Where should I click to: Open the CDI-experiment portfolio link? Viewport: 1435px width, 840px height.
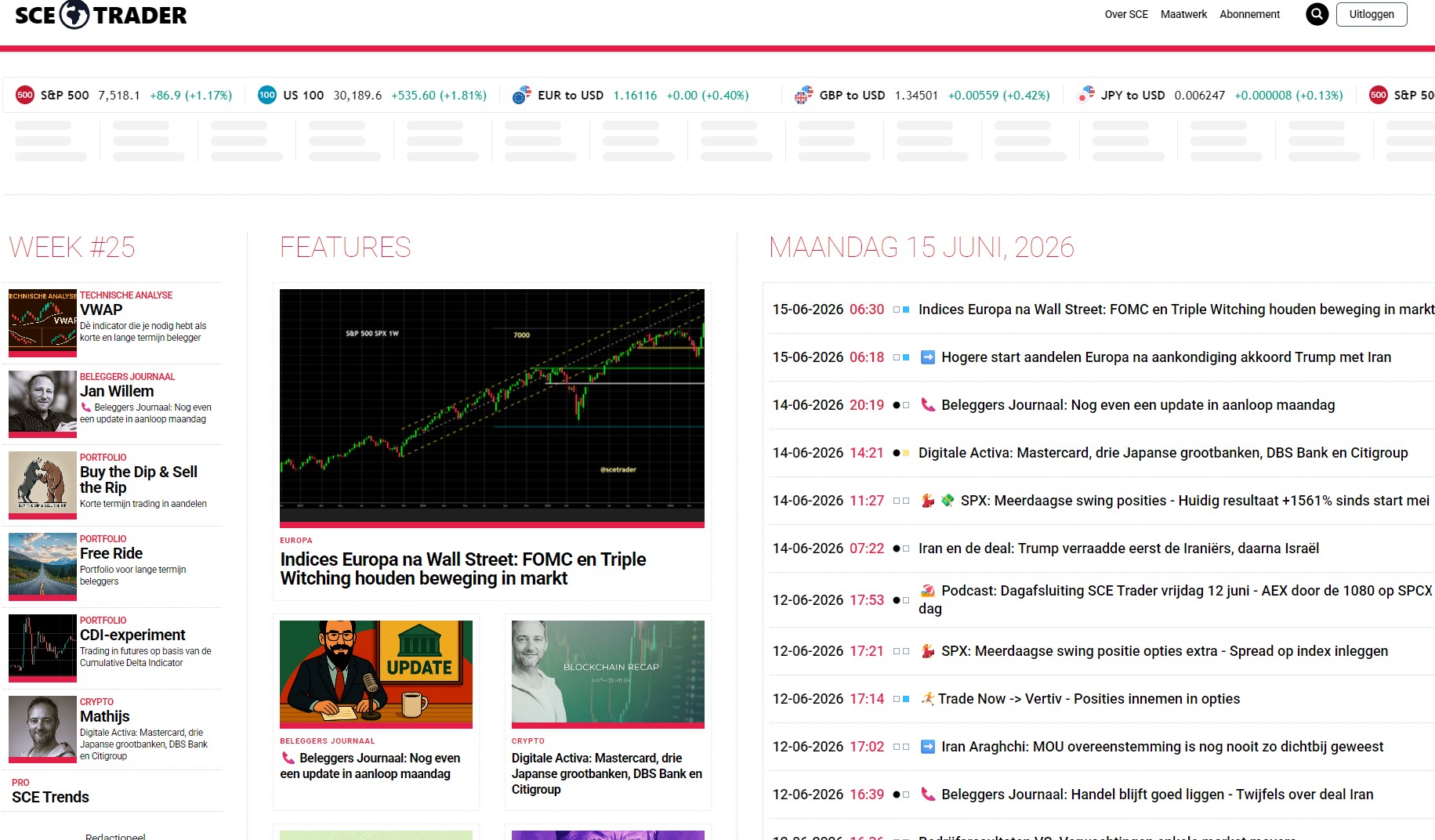pos(132,635)
